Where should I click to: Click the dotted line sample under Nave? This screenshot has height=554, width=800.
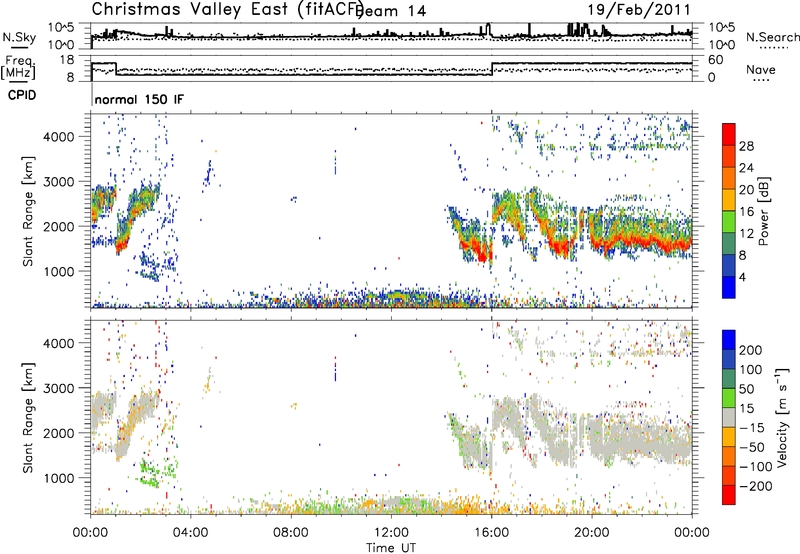pyautogui.click(x=761, y=80)
